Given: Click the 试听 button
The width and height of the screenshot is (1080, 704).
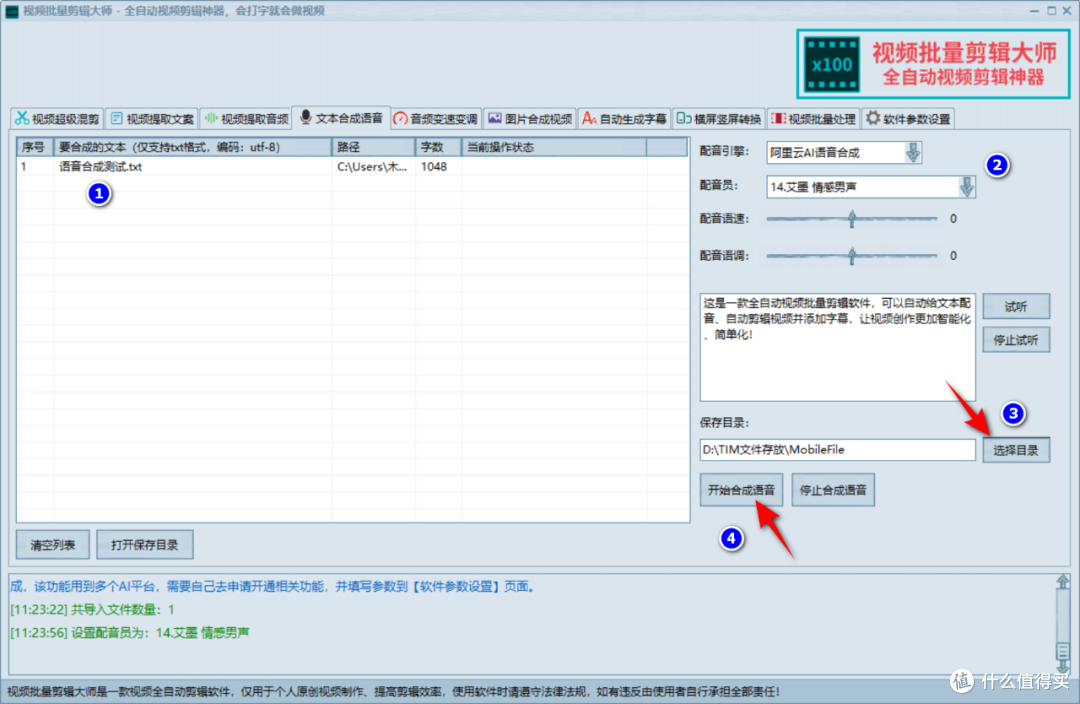Looking at the screenshot, I should pyautogui.click(x=1016, y=307).
